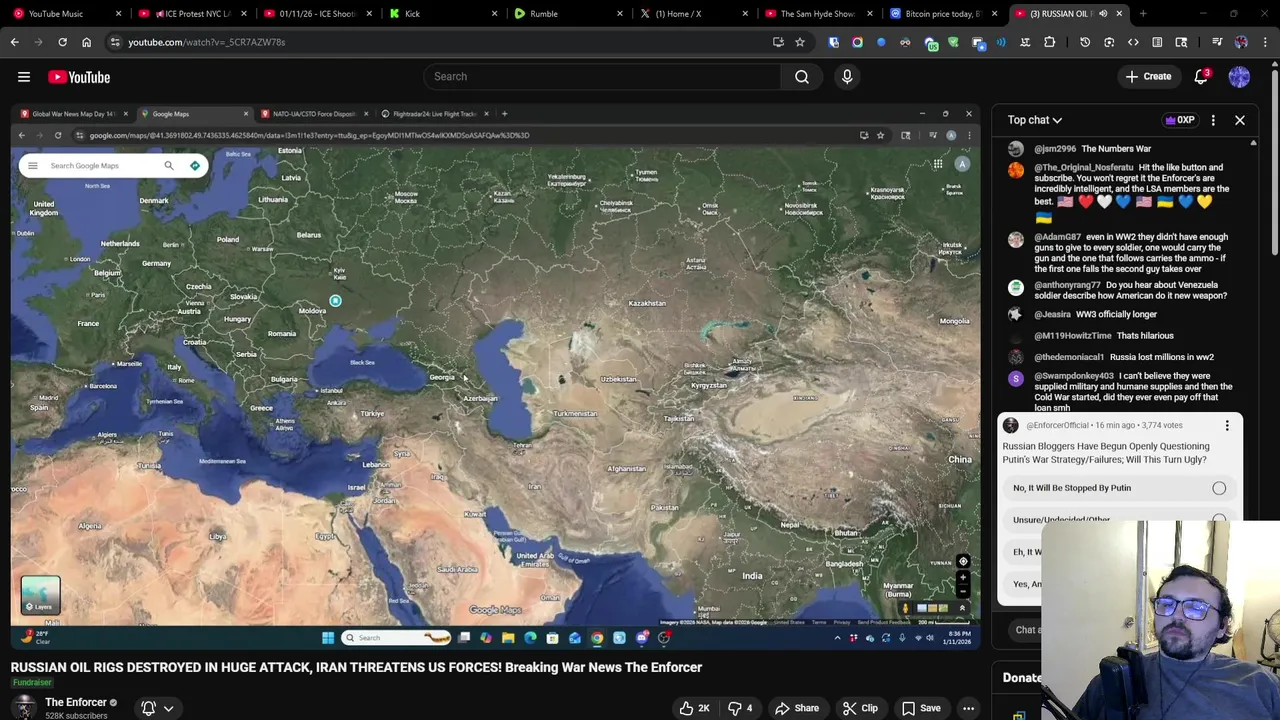1280x720 pixels.
Task: Open the Chrome three-dot menu
Action: coord(1266,42)
